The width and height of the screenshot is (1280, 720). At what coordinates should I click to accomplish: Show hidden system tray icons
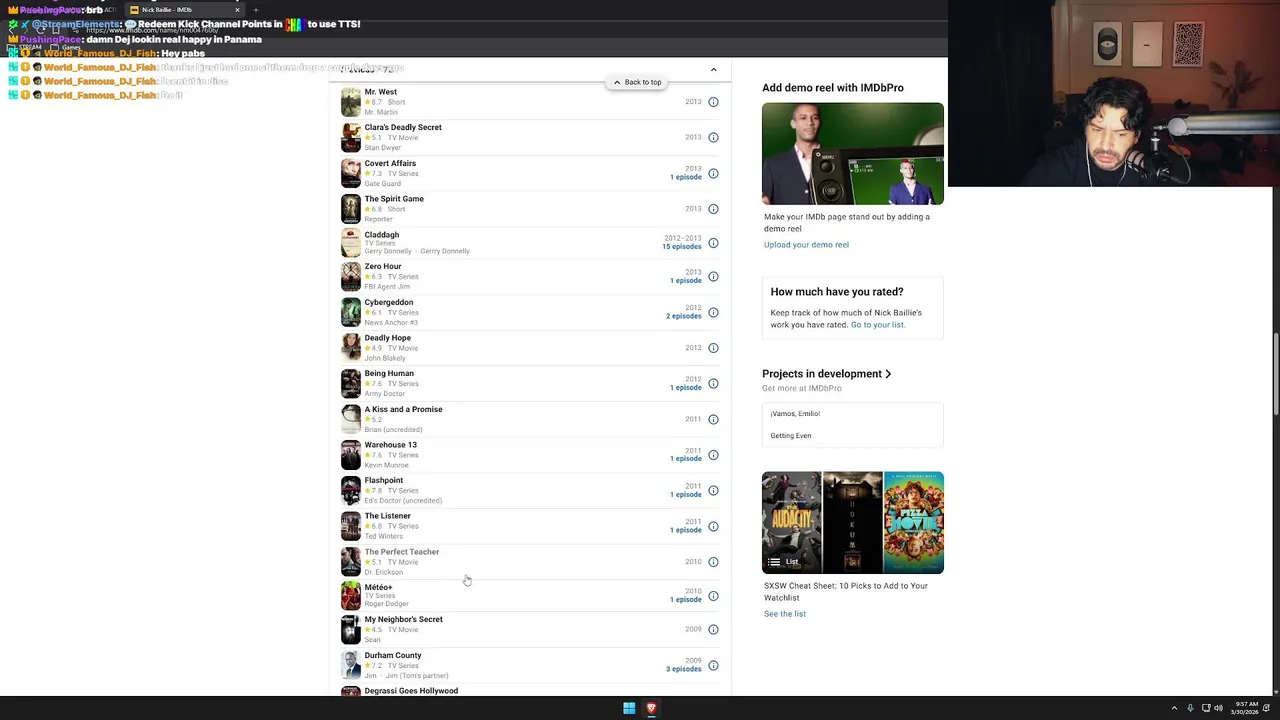(x=1174, y=708)
